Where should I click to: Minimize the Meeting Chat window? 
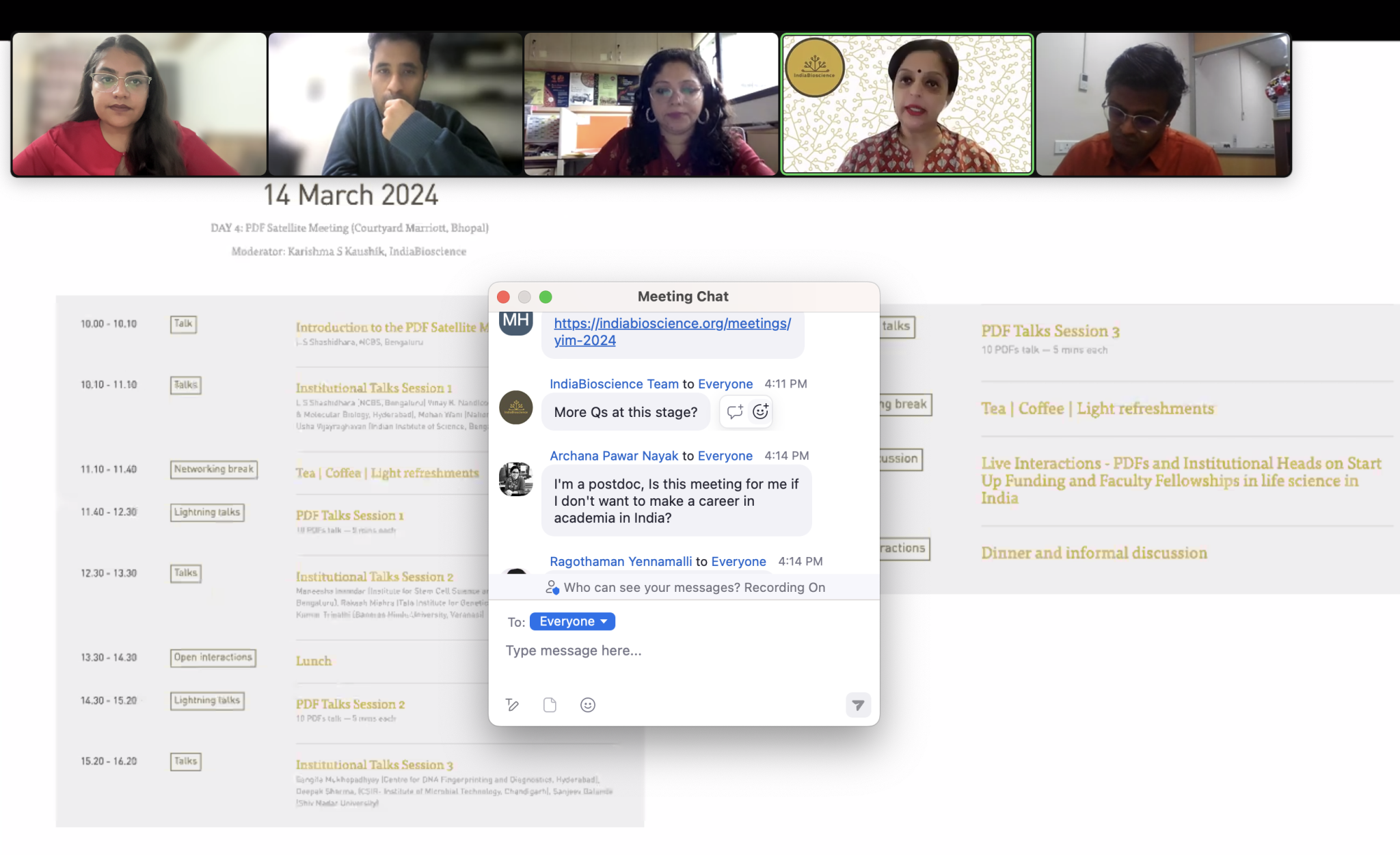pyautogui.click(x=524, y=297)
